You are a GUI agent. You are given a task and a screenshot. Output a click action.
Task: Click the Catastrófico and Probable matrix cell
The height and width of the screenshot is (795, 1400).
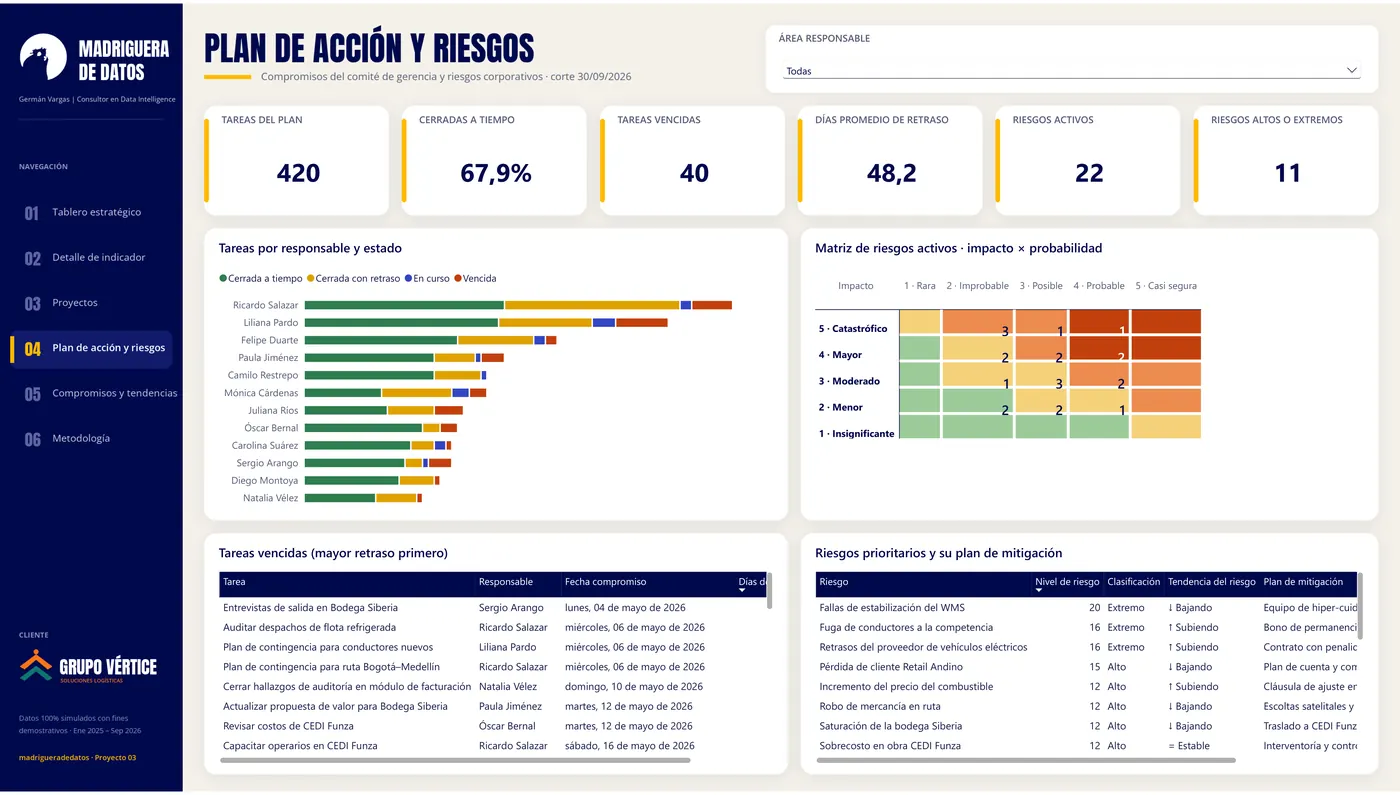[x=1100, y=322]
